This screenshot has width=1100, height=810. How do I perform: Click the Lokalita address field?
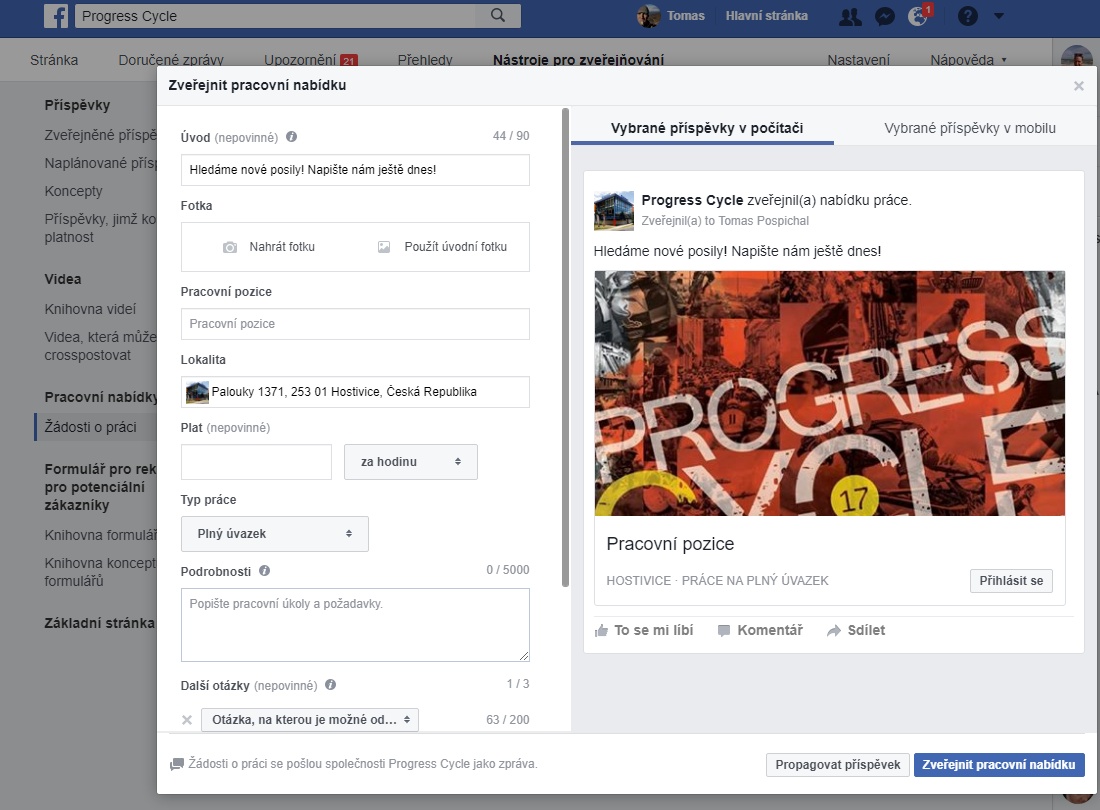click(355, 392)
